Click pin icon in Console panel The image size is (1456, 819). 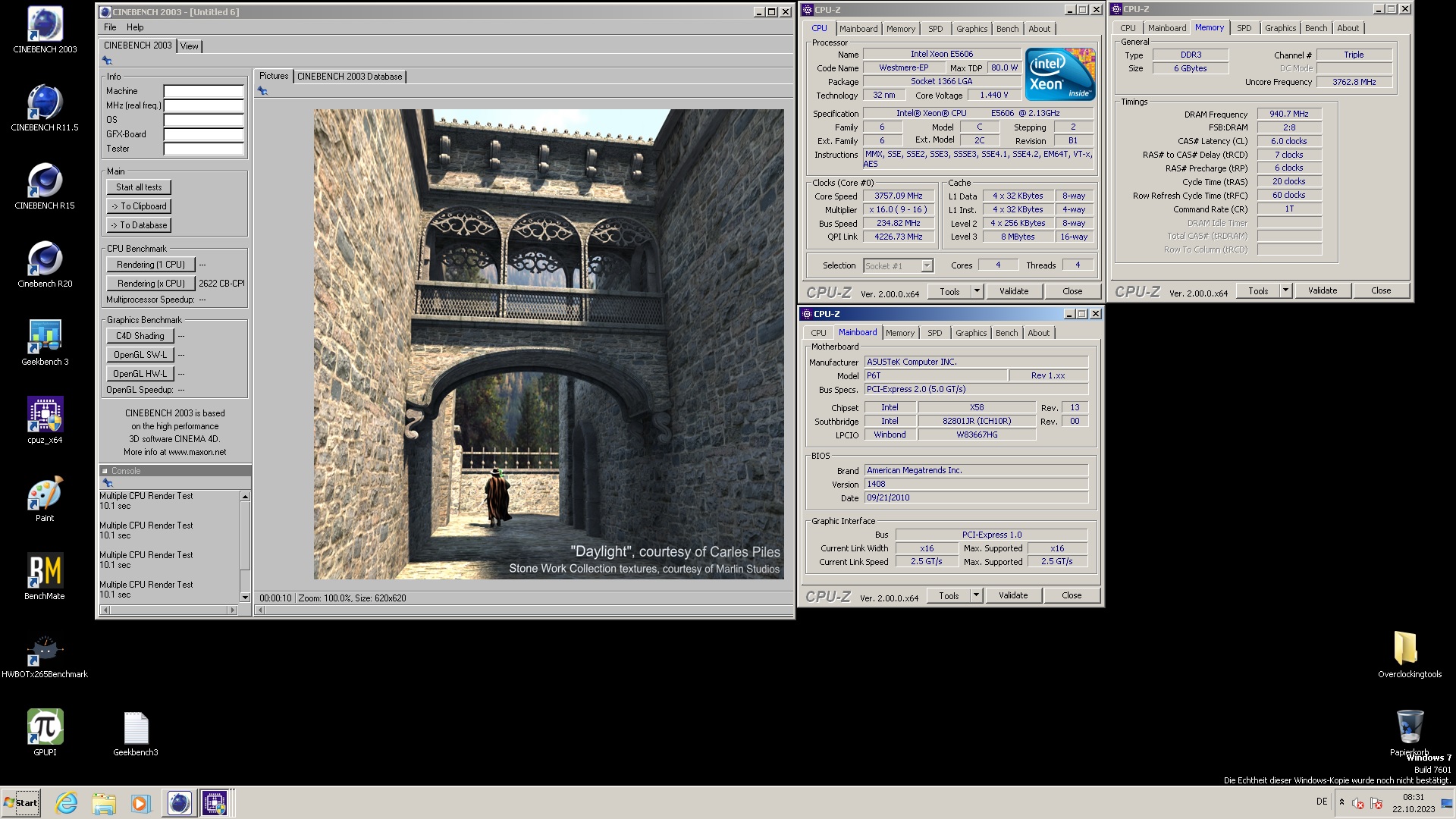coord(107,483)
